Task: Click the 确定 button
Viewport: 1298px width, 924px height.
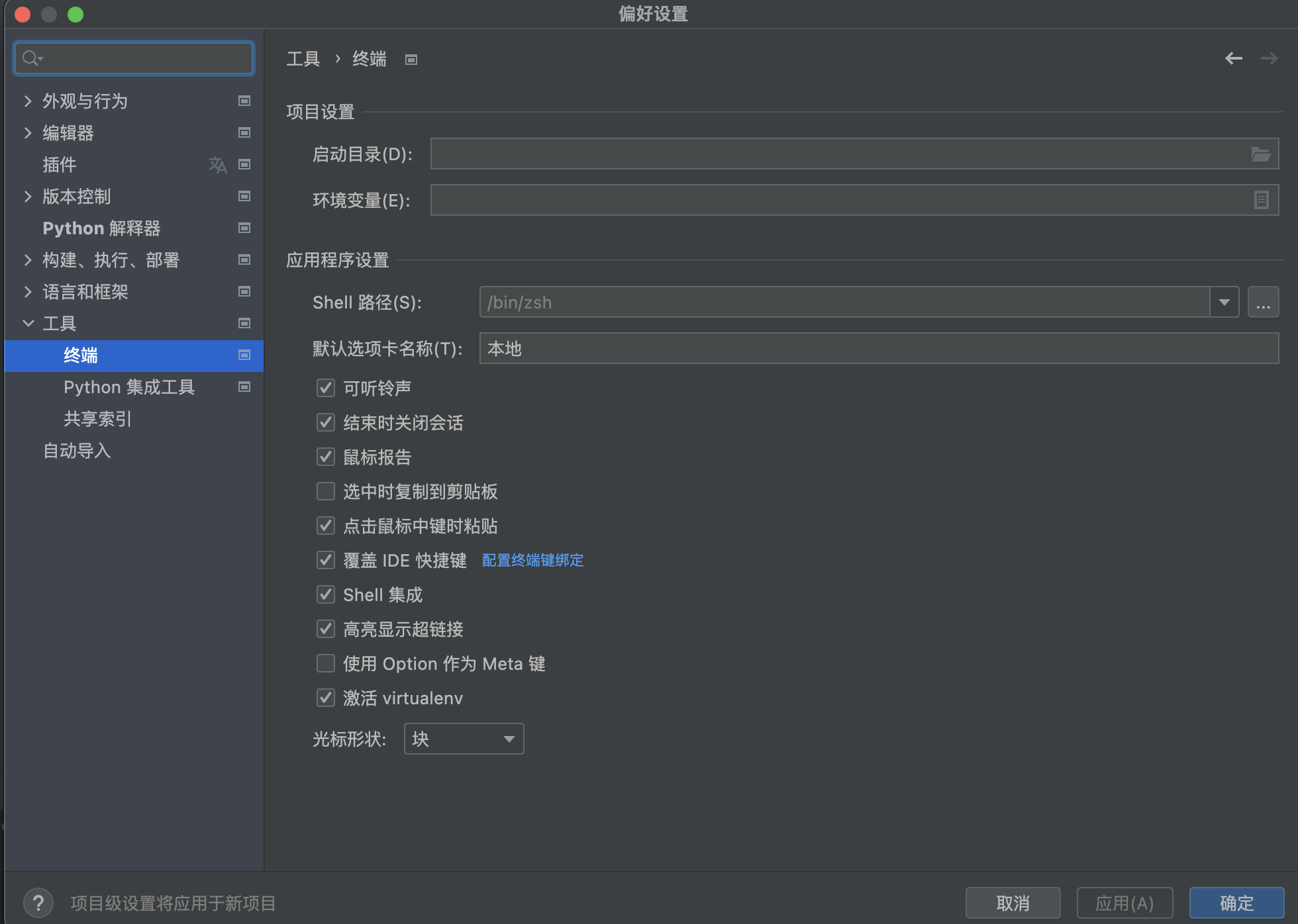Action: (x=1236, y=903)
